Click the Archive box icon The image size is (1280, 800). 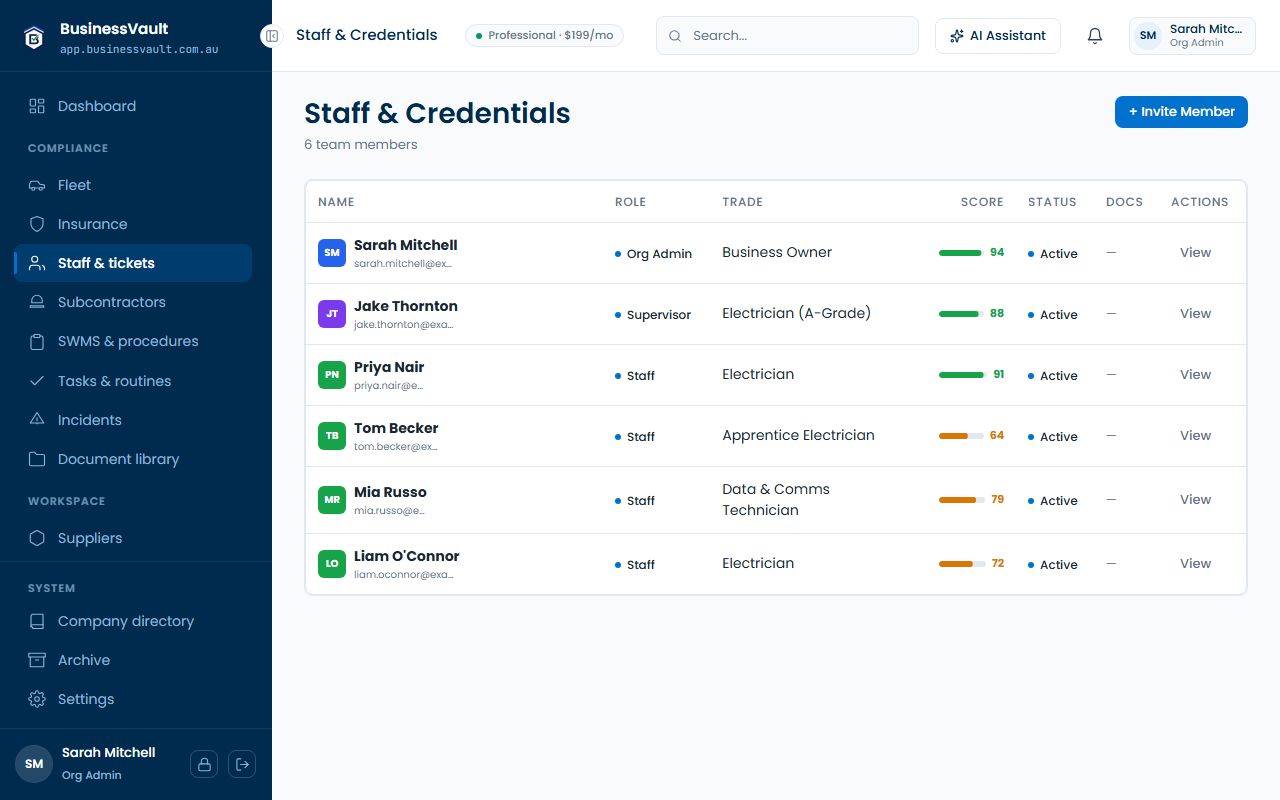pyautogui.click(x=37, y=660)
